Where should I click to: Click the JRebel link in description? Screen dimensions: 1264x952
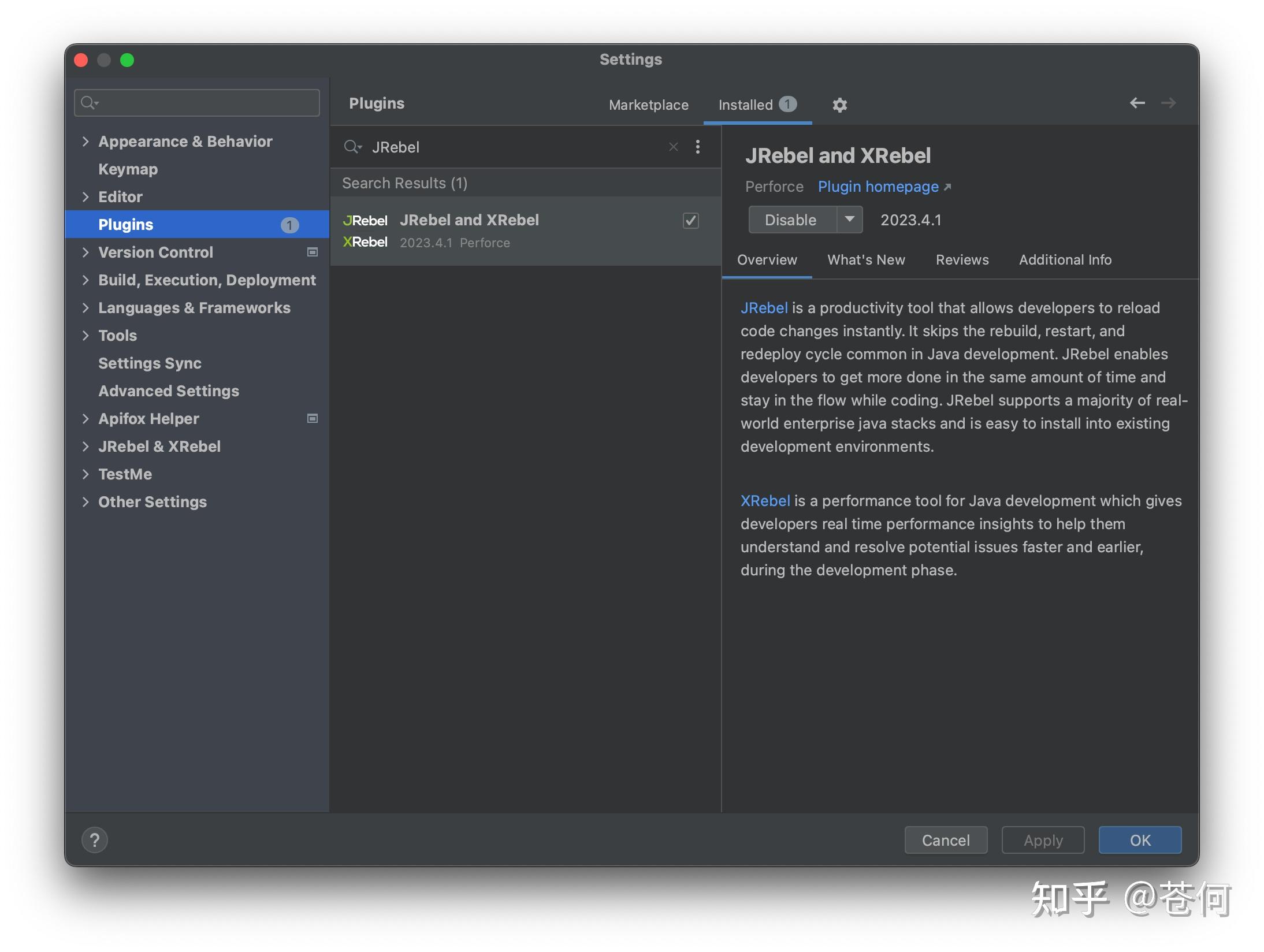764,307
